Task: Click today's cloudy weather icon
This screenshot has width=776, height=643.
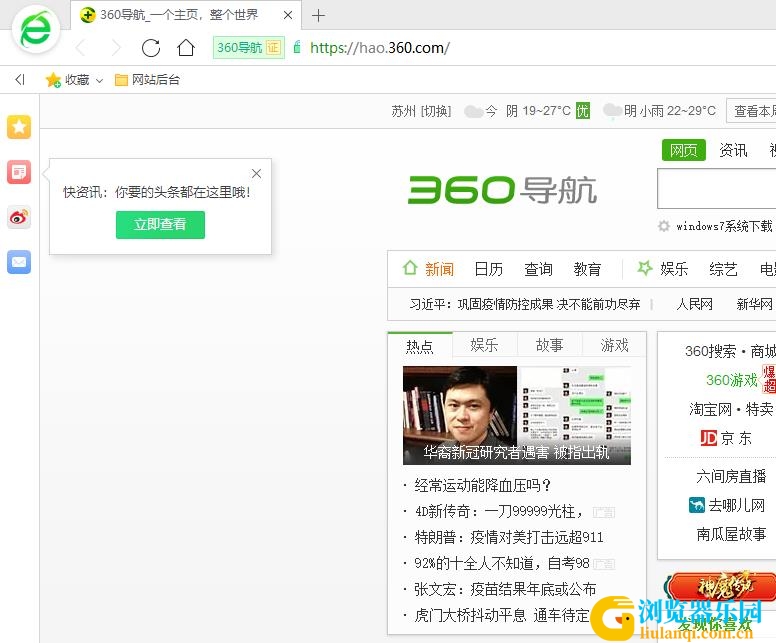Action: 474,111
